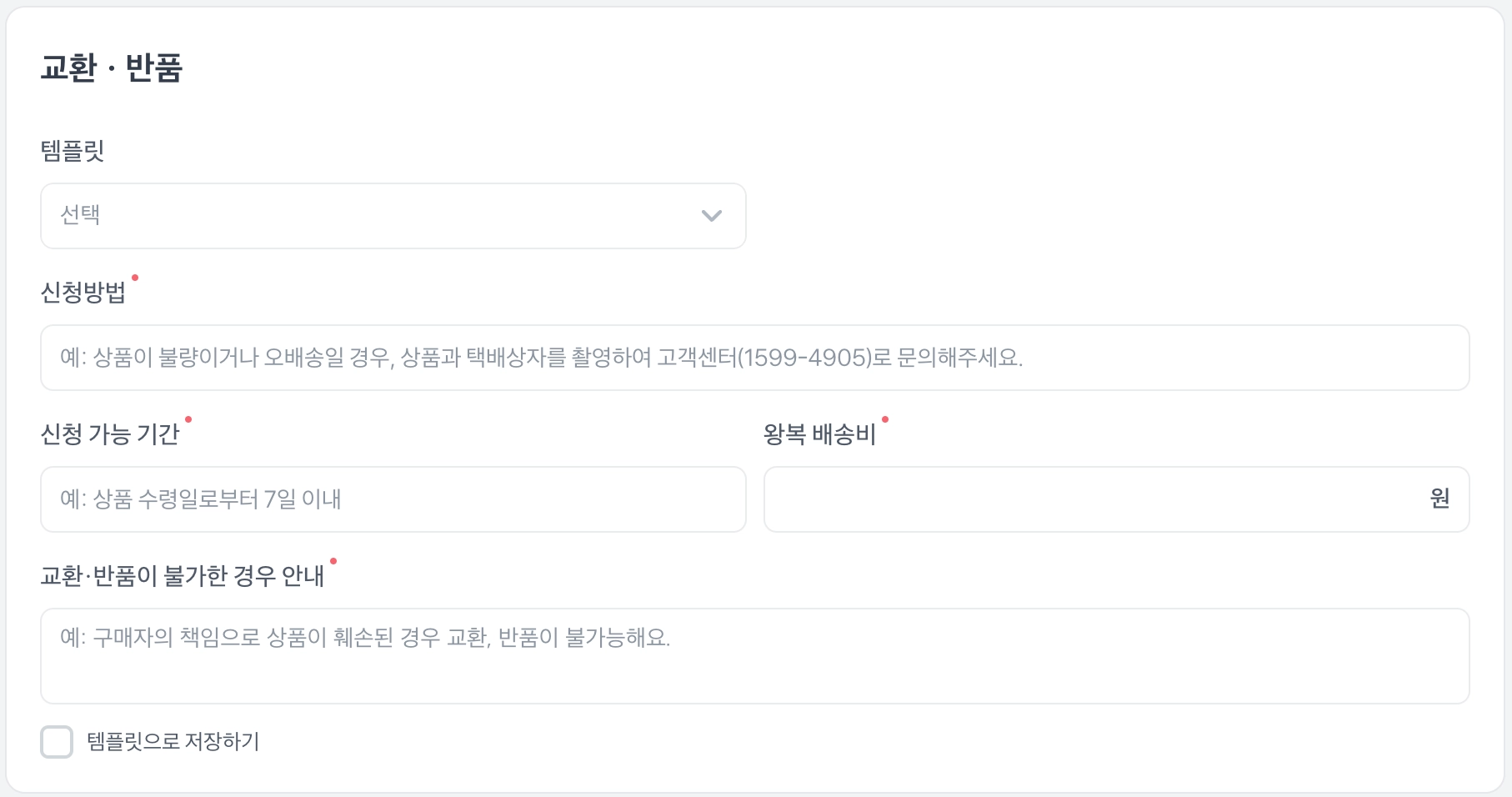Click the 왕복 배송비 label
The width and height of the screenshot is (1512, 797).
tap(820, 434)
